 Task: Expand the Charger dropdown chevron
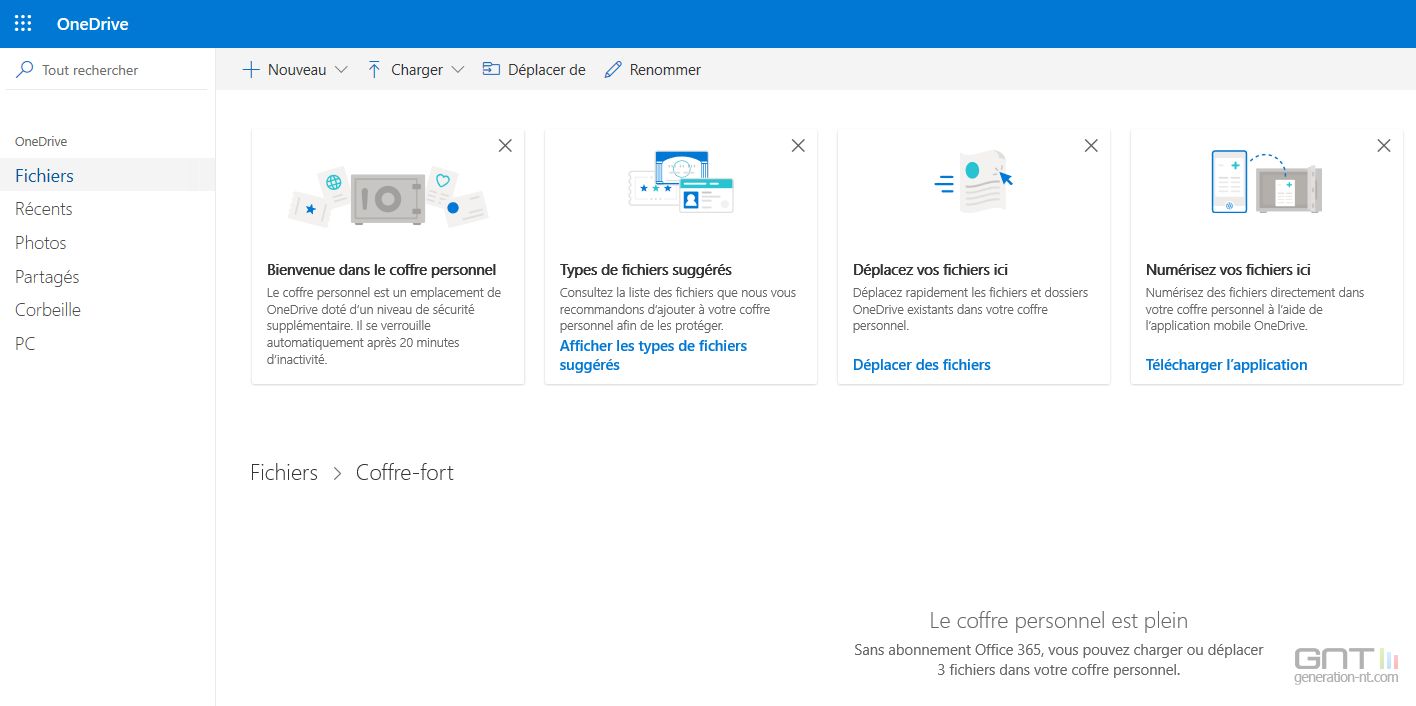458,70
